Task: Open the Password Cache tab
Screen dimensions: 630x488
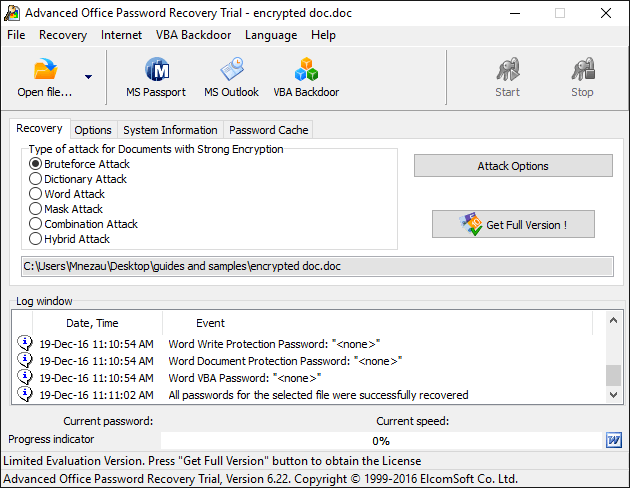Action: (x=268, y=130)
